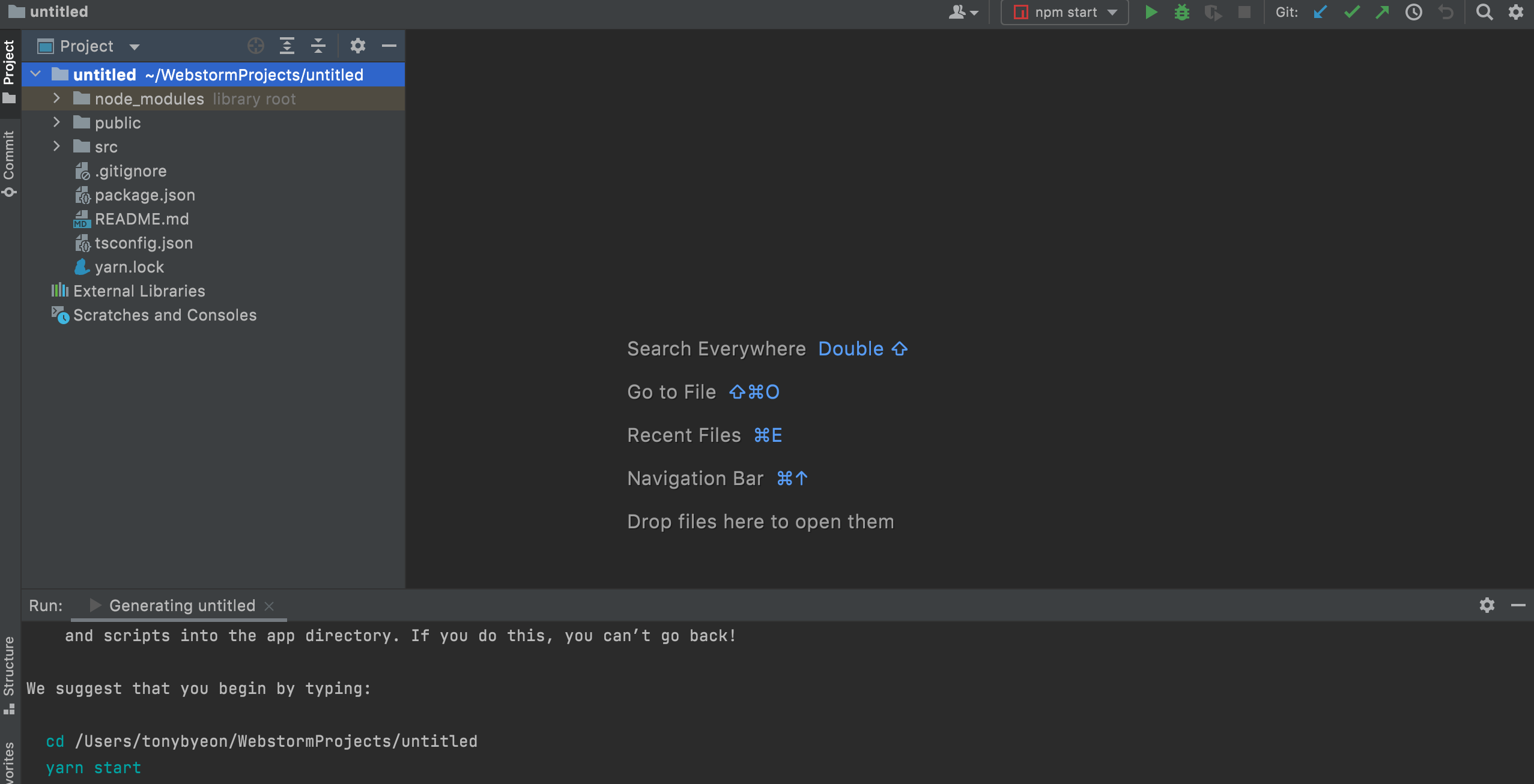Open the Project view dropdown
The image size is (1534, 784).
point(135,46)
